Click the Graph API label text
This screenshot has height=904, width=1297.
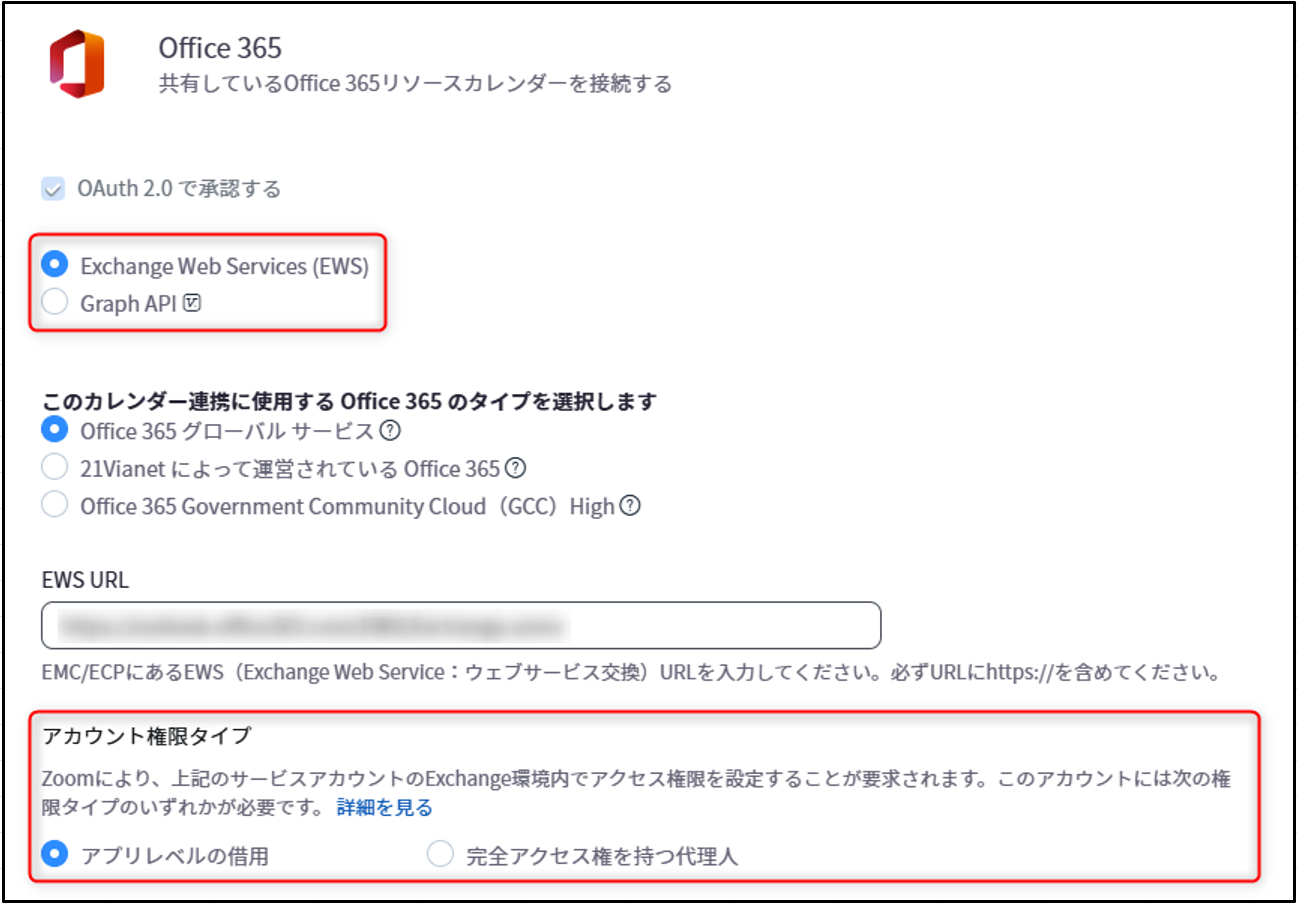point(129,304)
